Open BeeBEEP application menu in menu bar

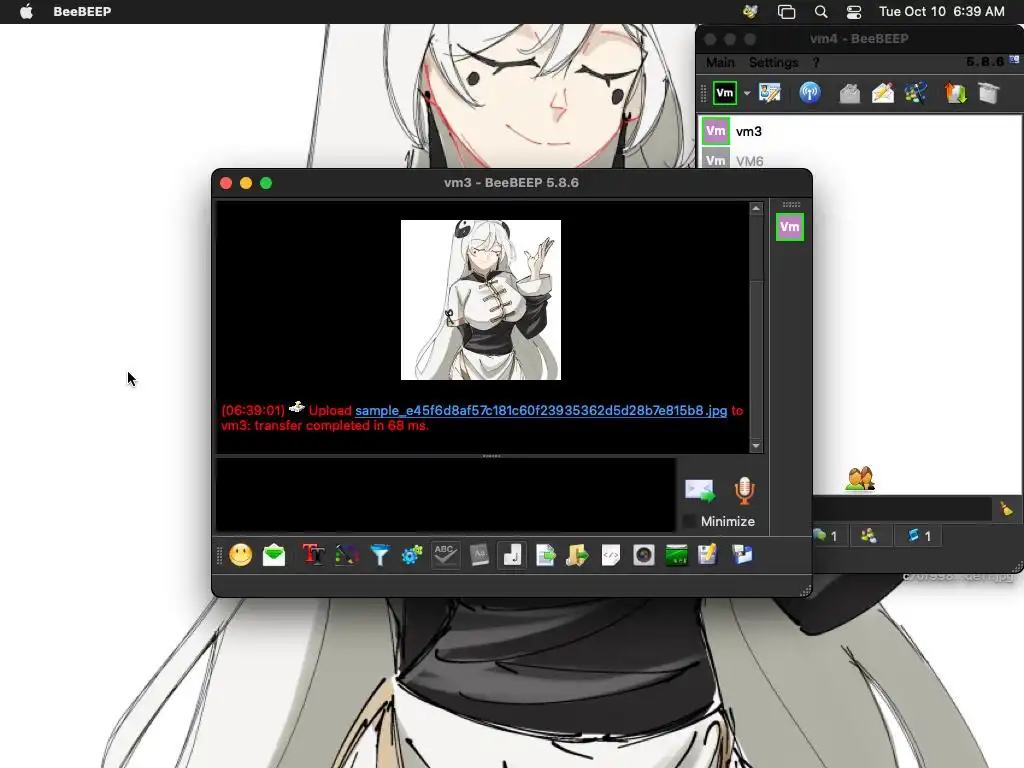(82, 12)
